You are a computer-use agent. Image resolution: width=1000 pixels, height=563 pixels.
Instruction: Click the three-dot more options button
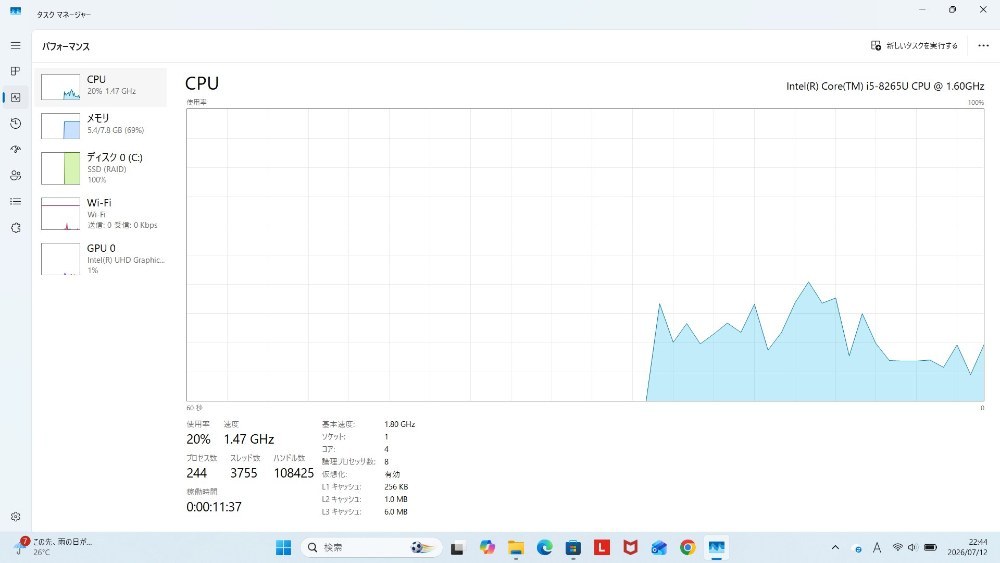tap(983, 46)
